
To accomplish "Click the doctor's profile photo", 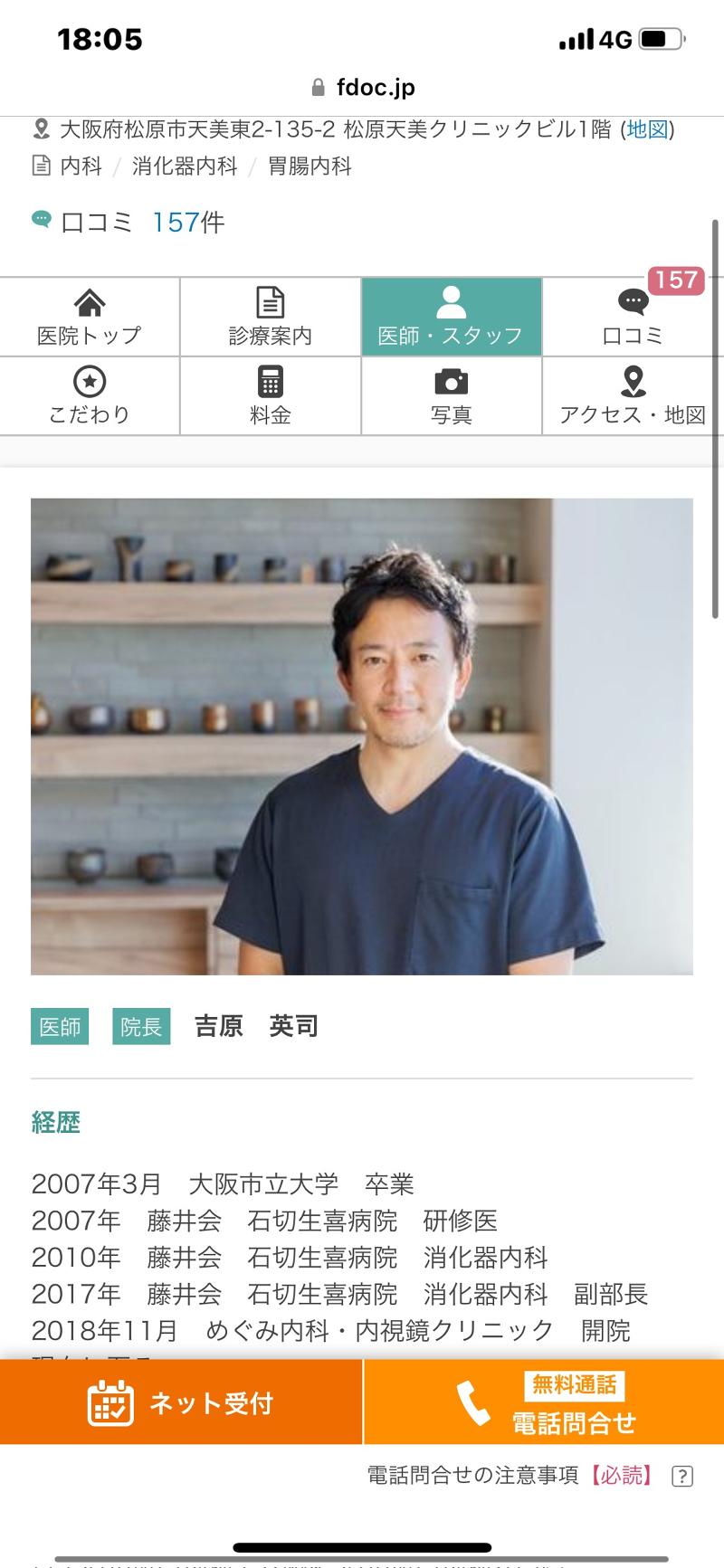I will pyautogui.click(x=362, y=736).
